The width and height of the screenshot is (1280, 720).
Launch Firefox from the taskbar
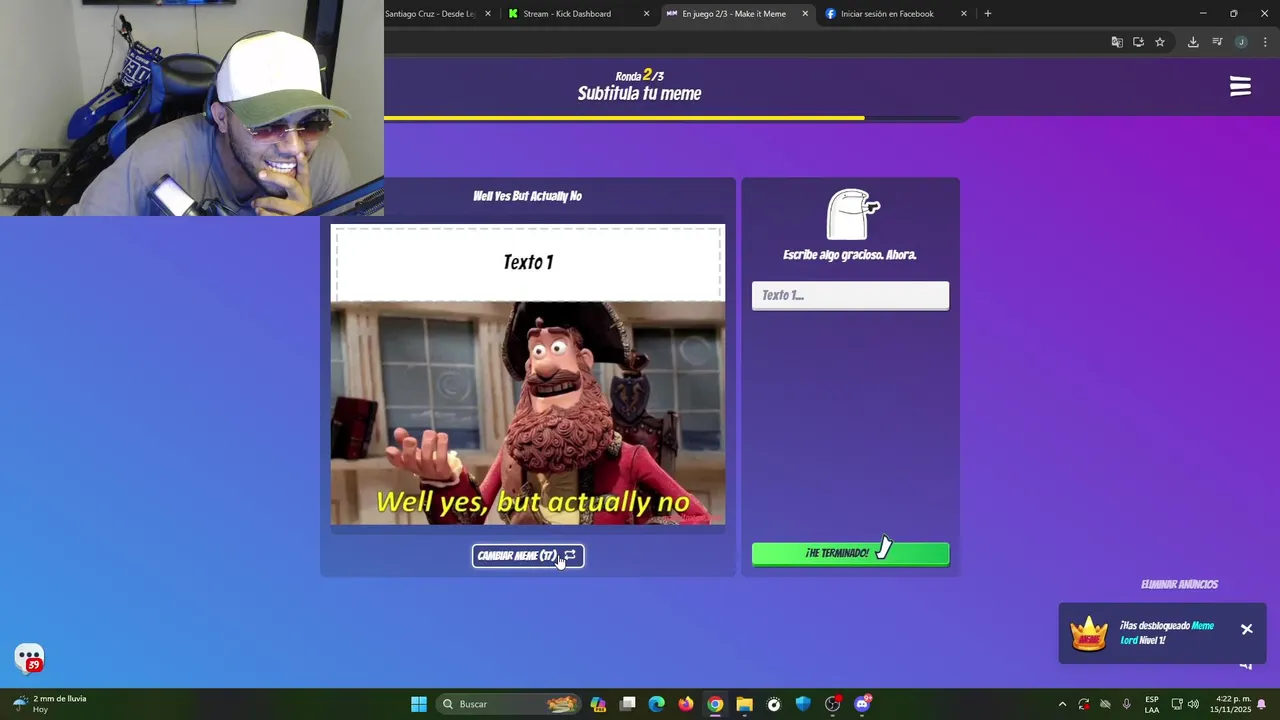click(685, 704)
